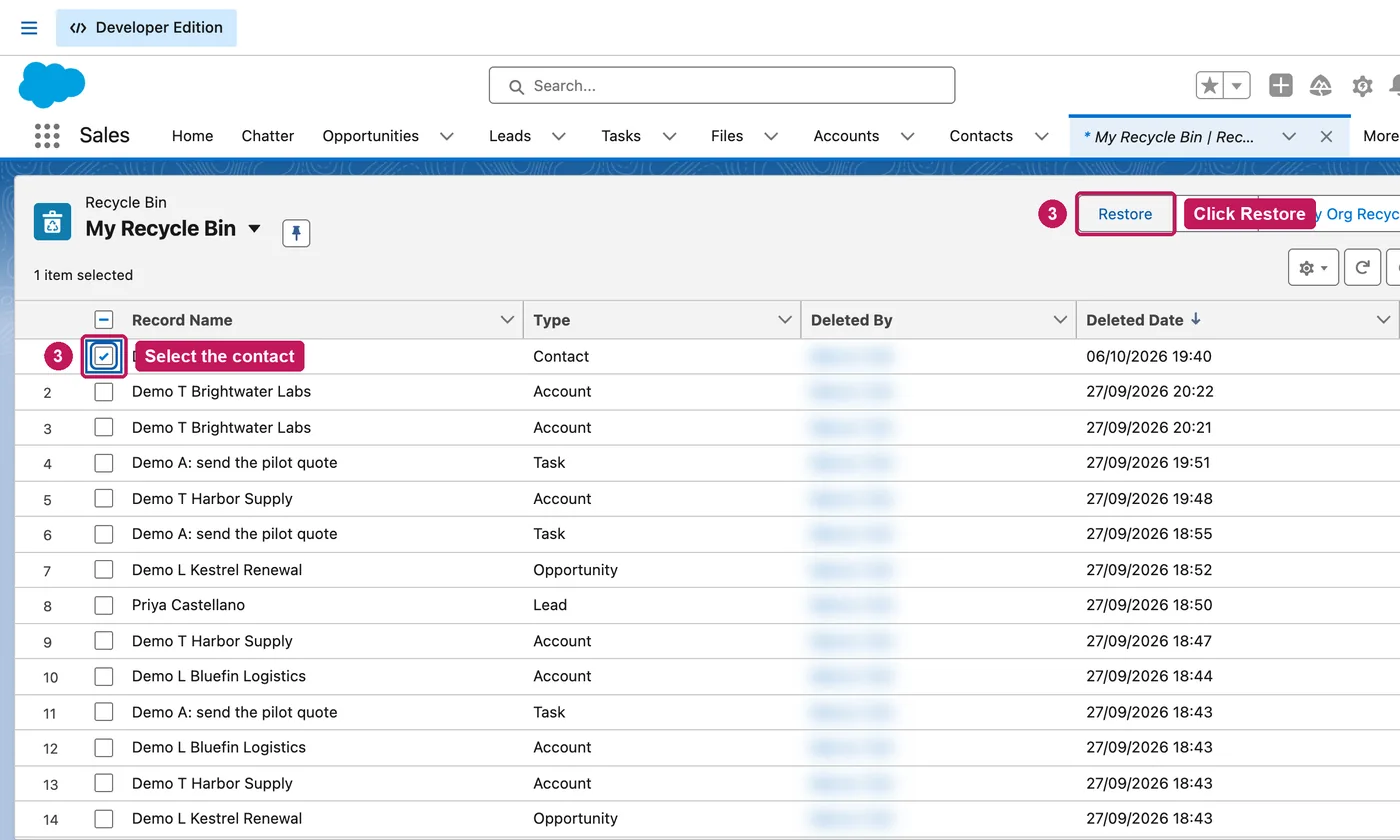Check the row 13 Demo T Harbor Supply box
Image resolution: width=1400 pixels, height=840 pixels.
pyautogui.click(x=104, y=783)
